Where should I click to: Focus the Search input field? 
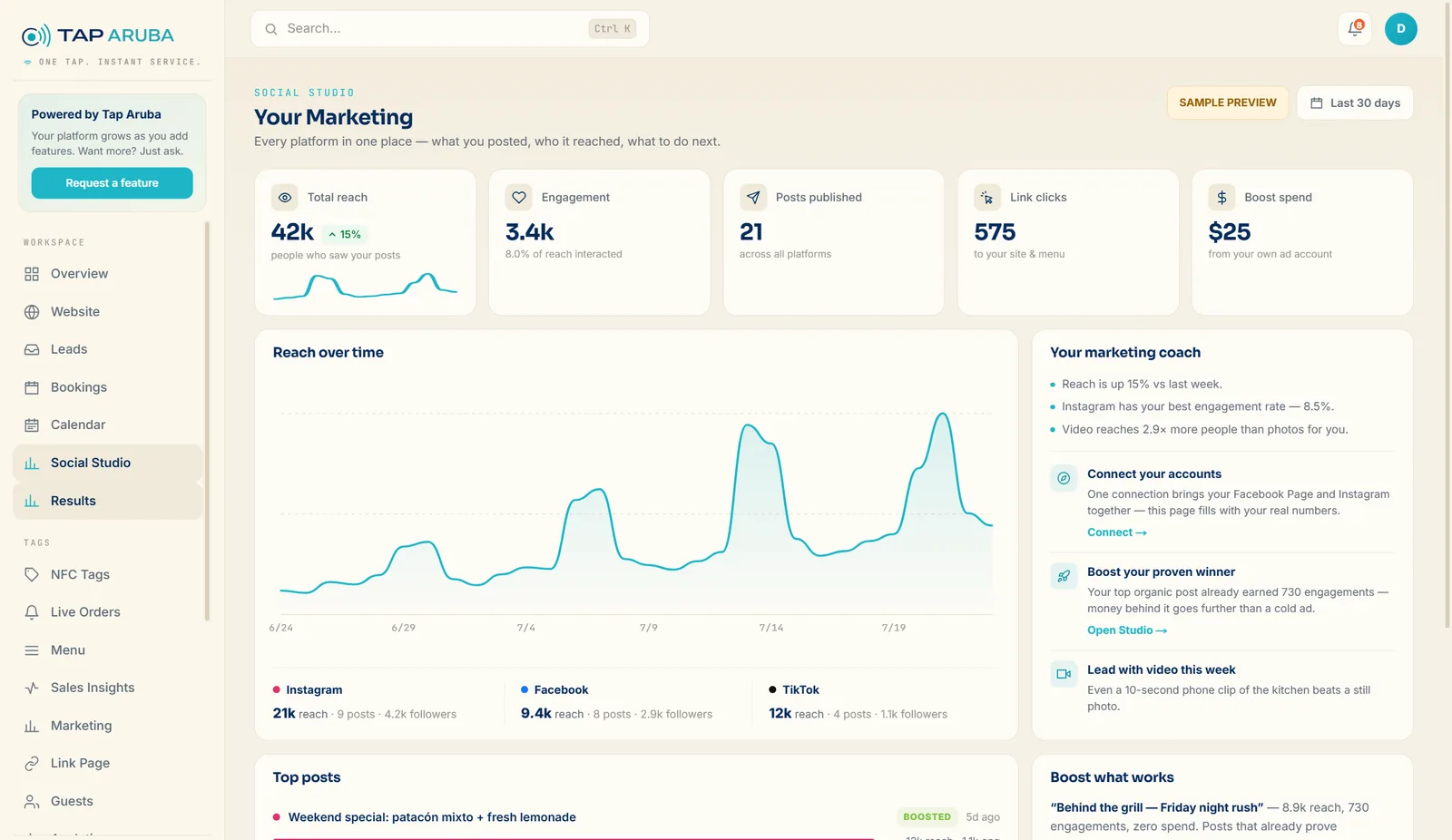449,29
